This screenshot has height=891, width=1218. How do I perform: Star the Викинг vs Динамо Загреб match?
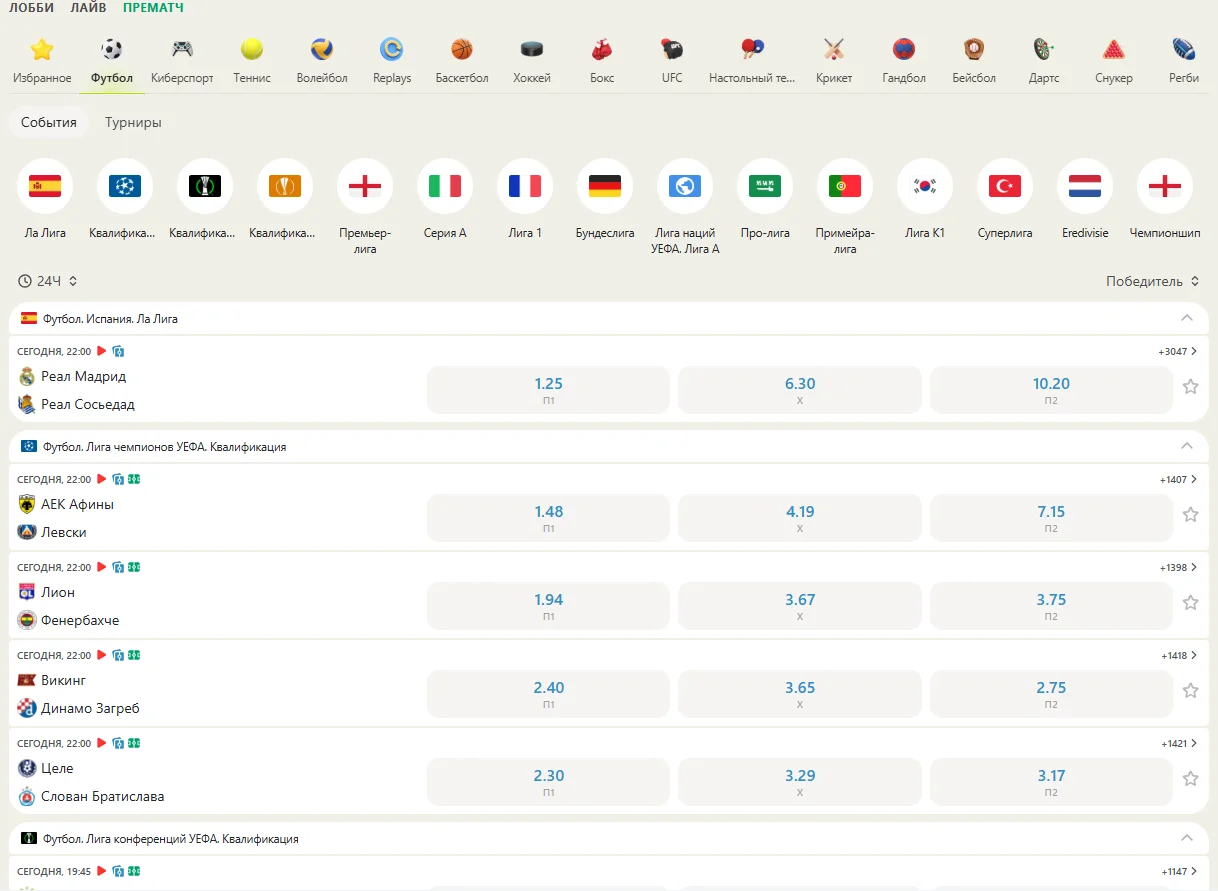click(1190, 691)
